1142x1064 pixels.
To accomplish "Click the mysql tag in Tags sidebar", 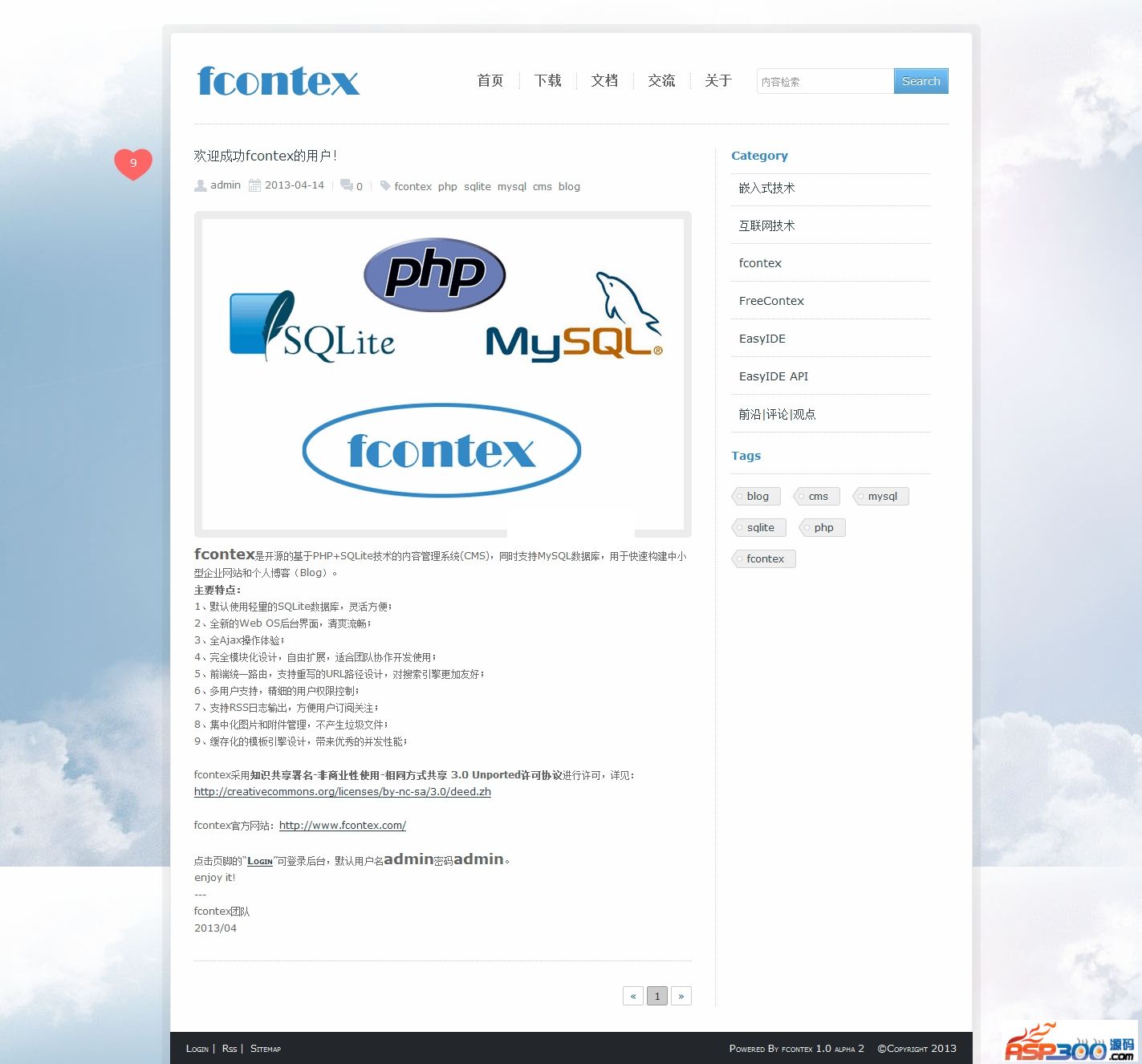I will coord(880,497).
